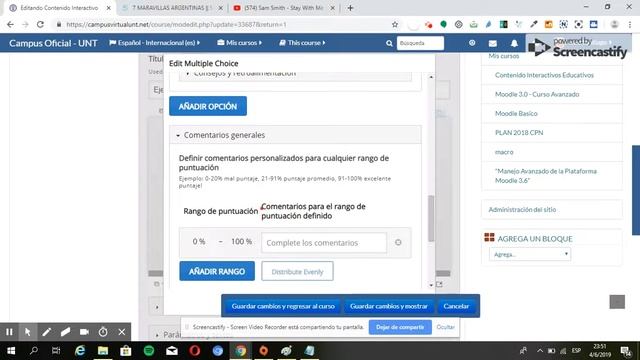The width and height of the screenshot is (640, 360).
Task: Open Contenido Interactivos Educativos course link
Action: click(x=544, y=75)
